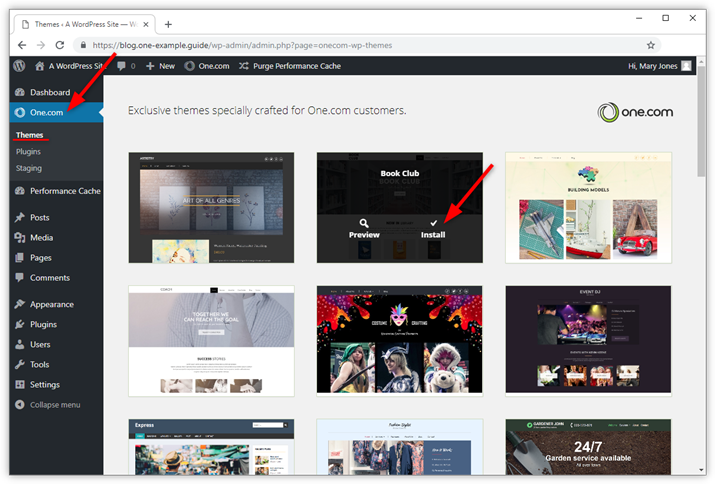Click the checkmark Install icon on Book Club
715x484 pixels.
tap(433, 223)
